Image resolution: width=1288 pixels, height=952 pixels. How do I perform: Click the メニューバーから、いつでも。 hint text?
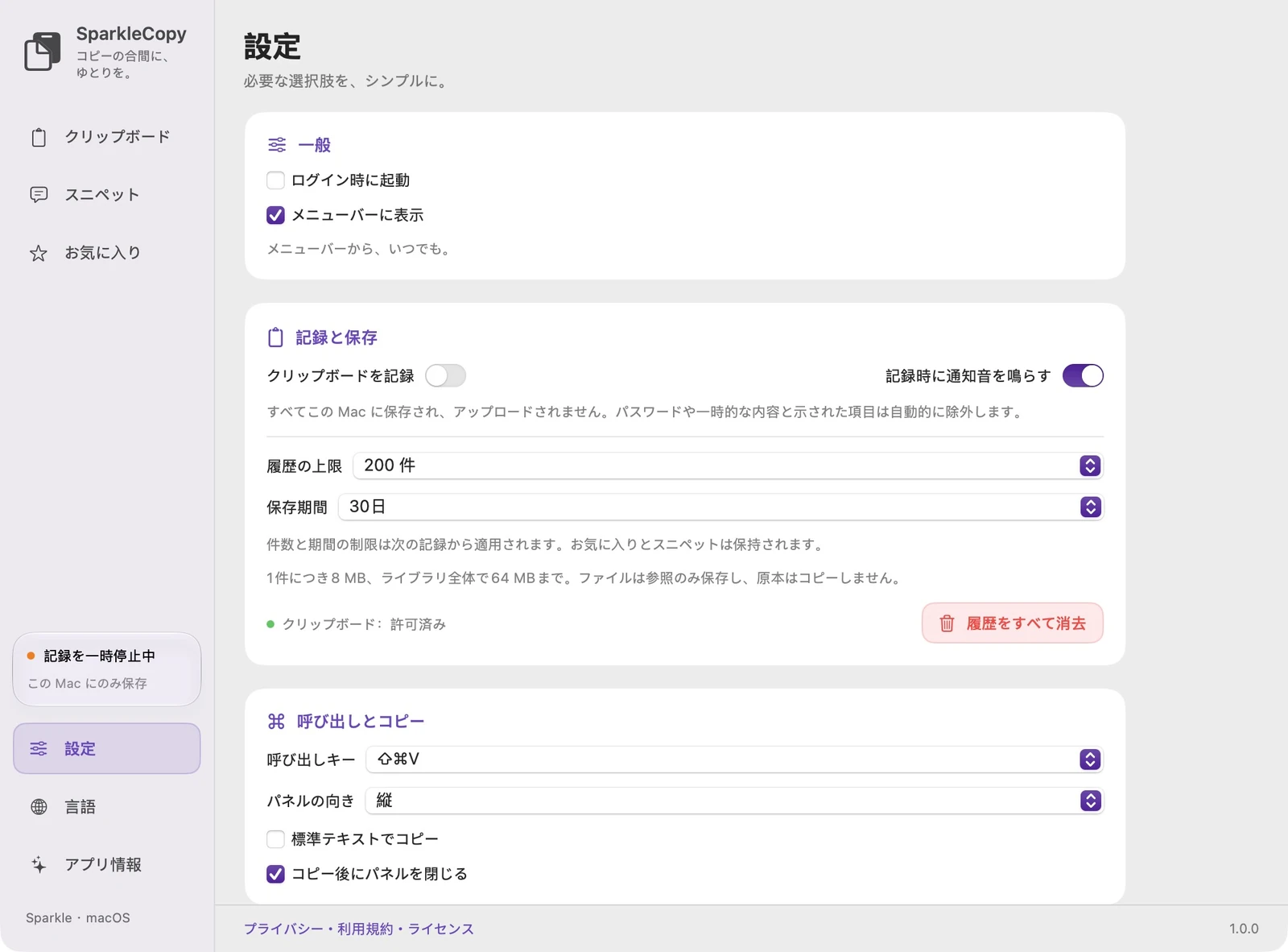[361, 250]
